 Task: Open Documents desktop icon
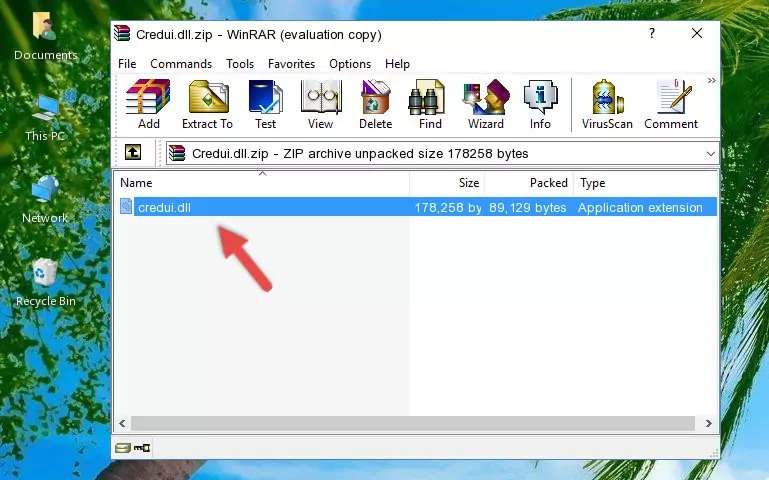pos(45,35)
